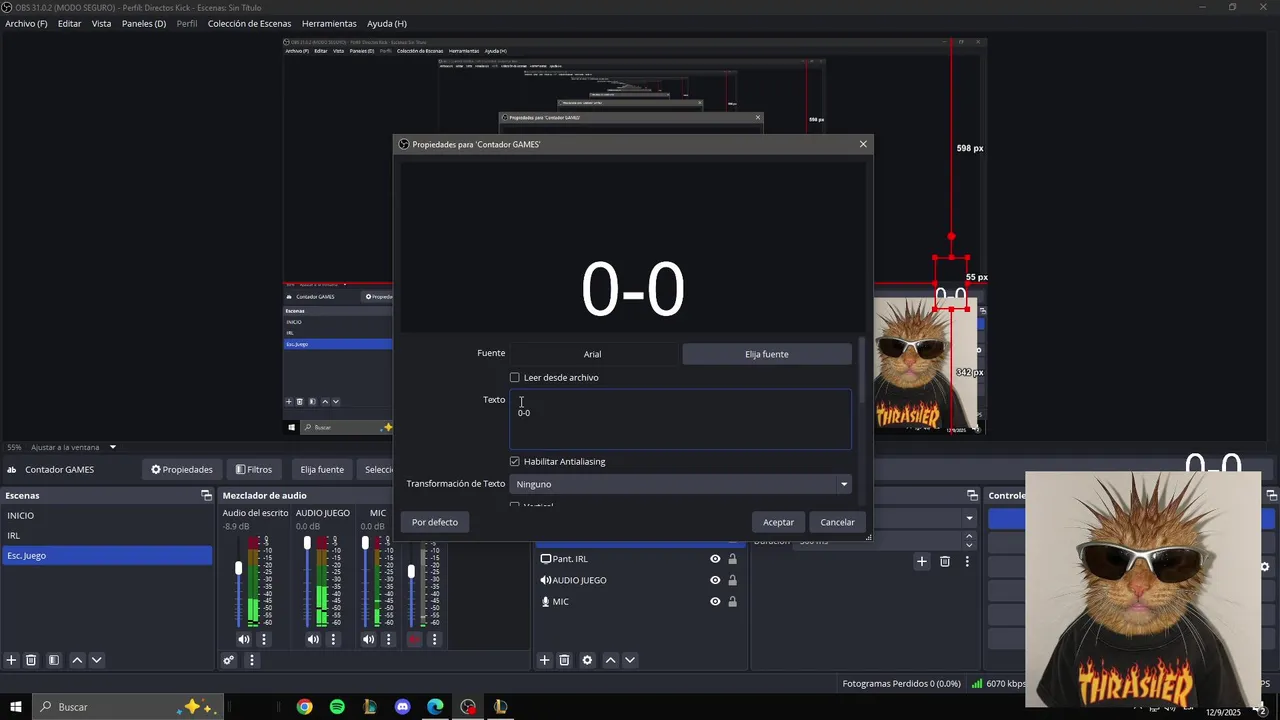Open the Herramientas menu
The image size is (1280, 720).
329,23
